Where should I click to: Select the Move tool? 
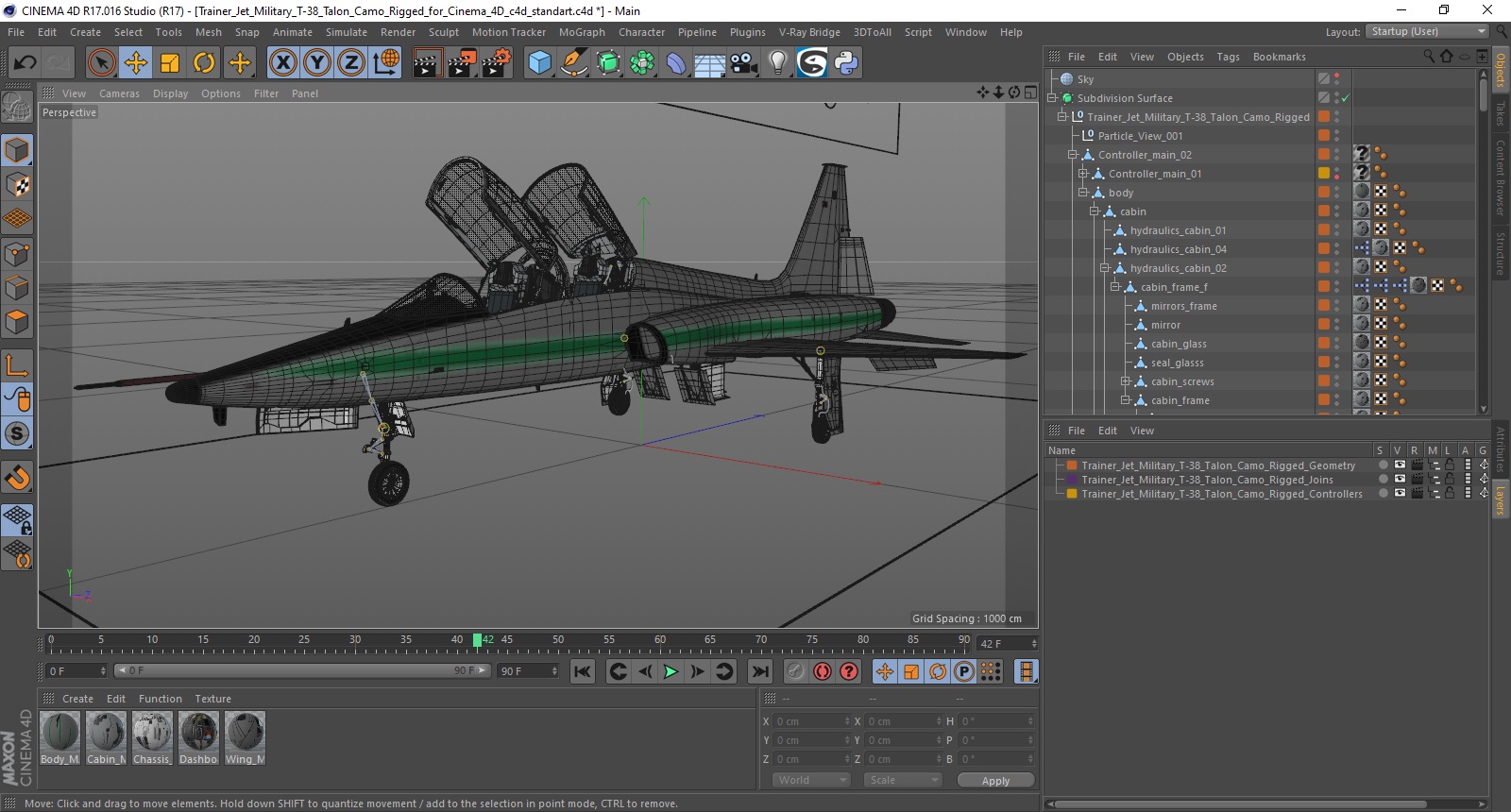click(136, 63)
